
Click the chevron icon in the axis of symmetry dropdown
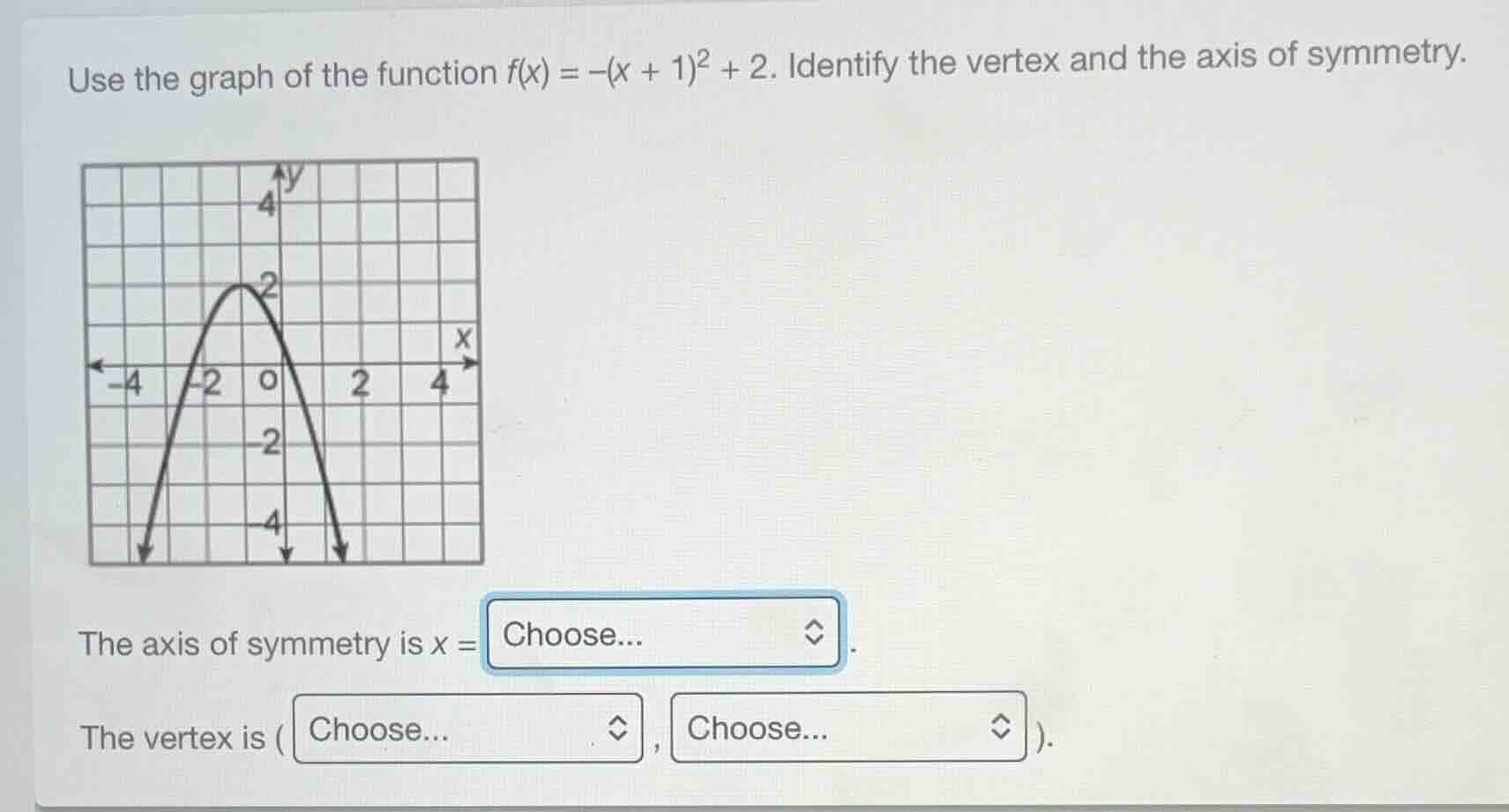tap(816, 633)
